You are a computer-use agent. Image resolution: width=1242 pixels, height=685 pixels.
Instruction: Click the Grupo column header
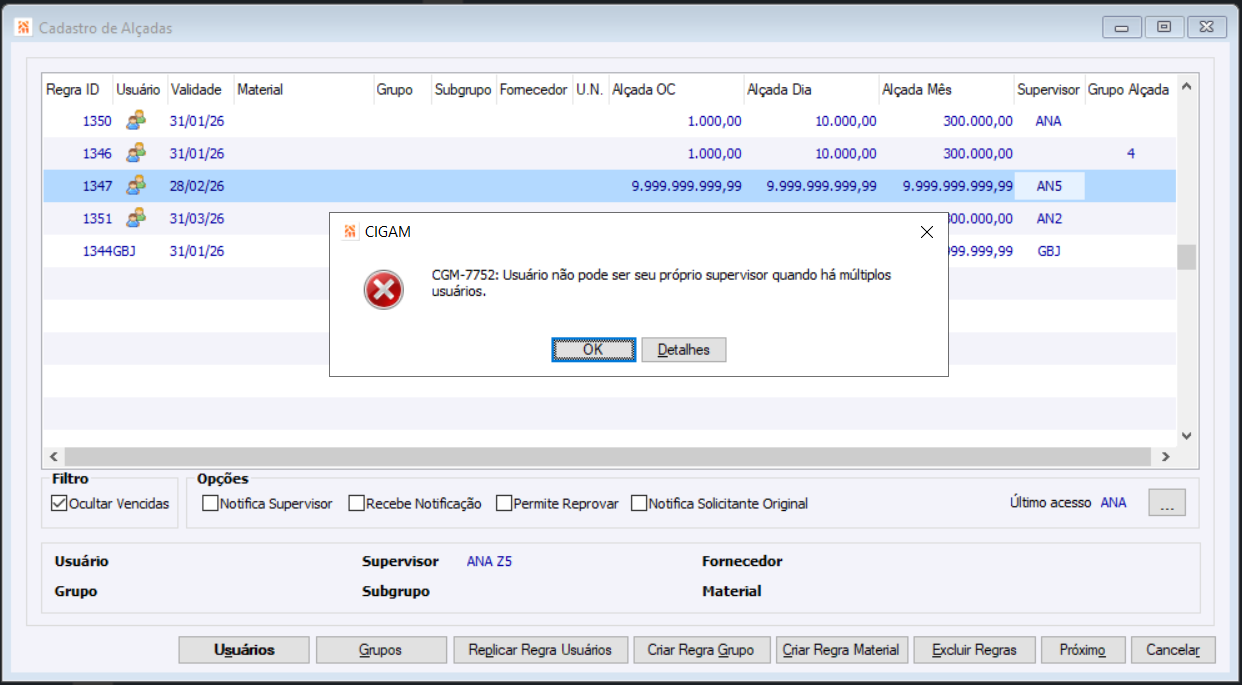pos(402,89)
